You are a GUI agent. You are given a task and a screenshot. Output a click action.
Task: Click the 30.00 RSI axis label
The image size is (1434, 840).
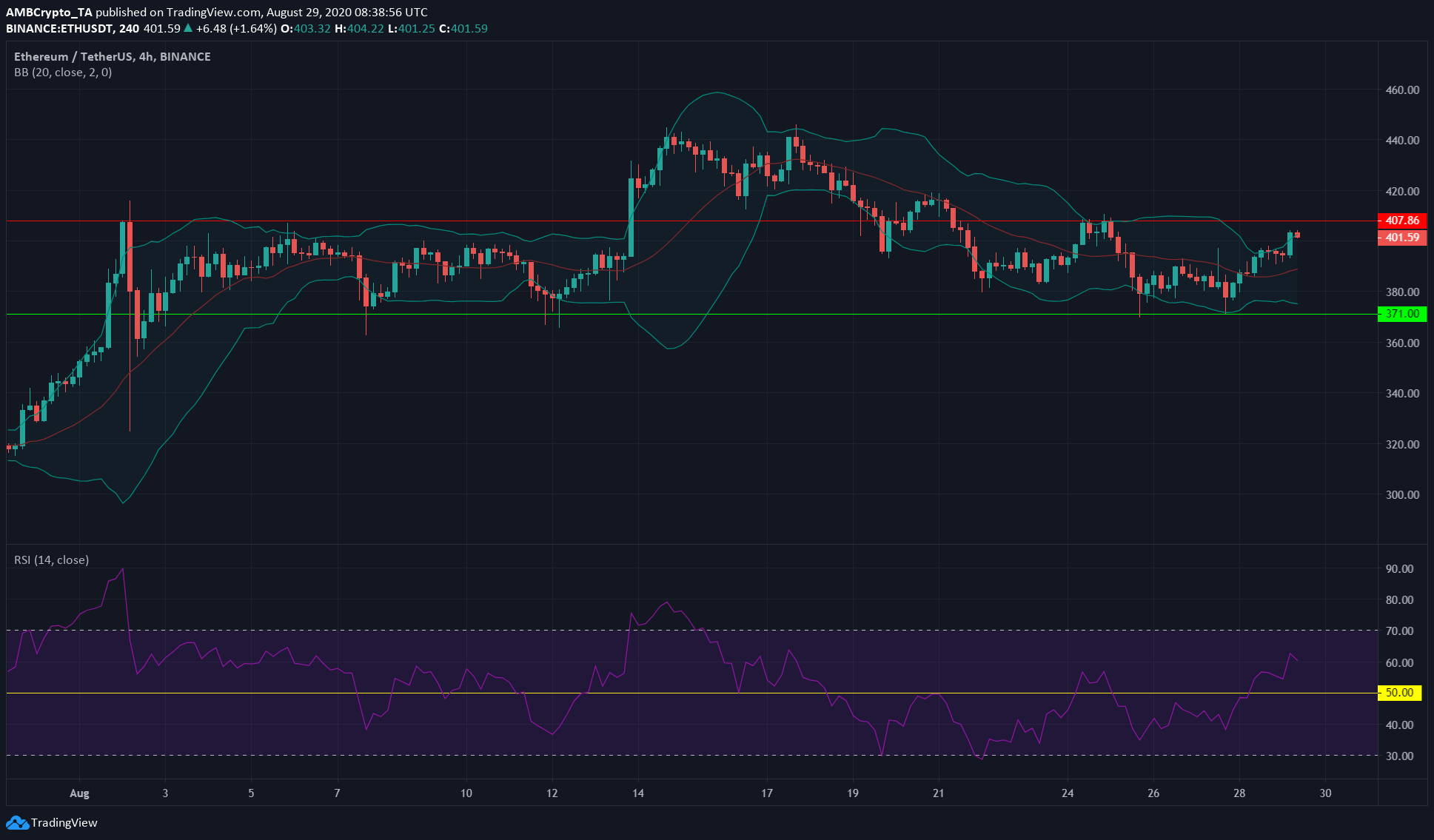pos(1399,756)
